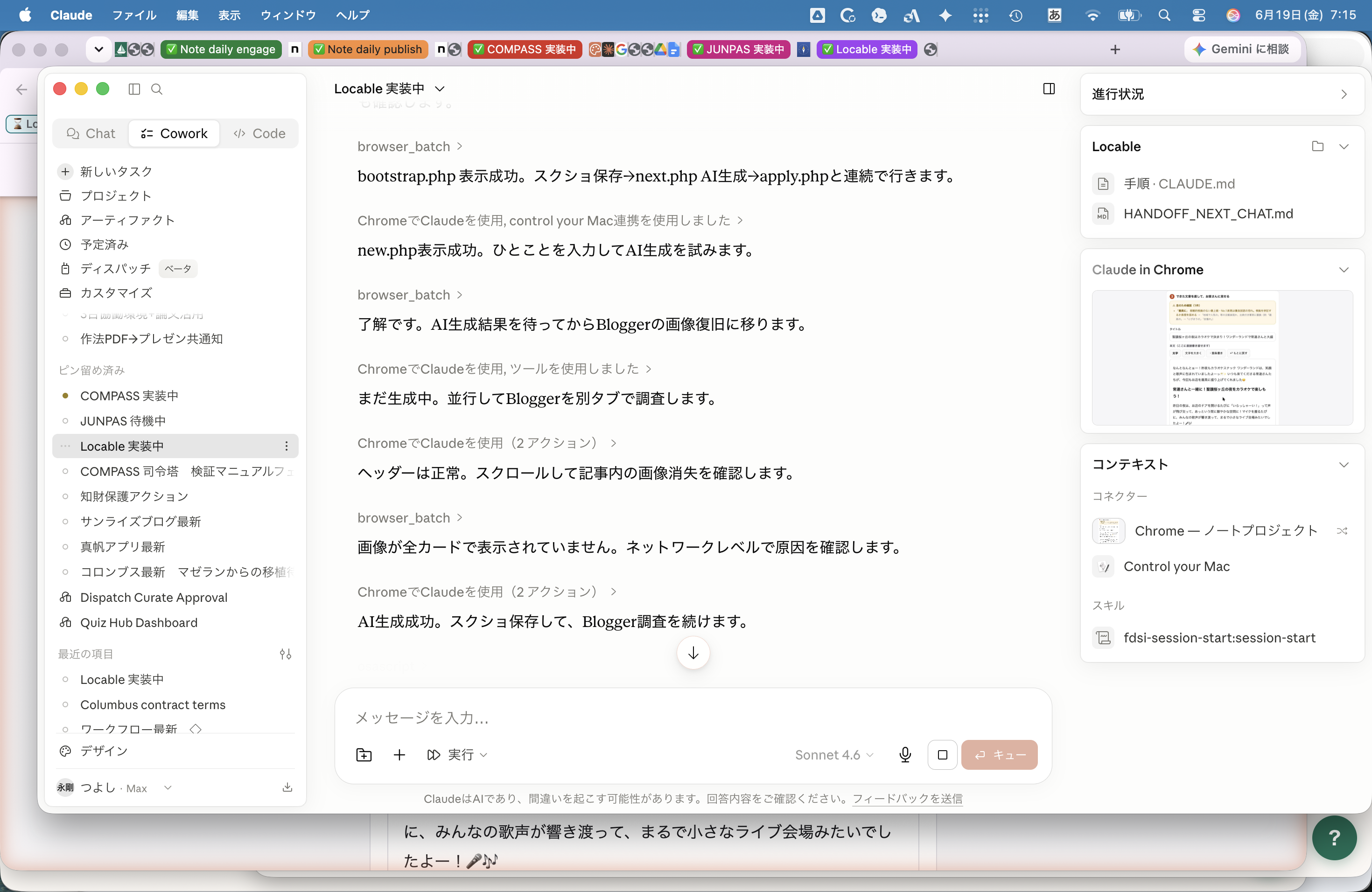Open the Locable folder icon in right panel

pyautogui.click(x=1317, y=146)
